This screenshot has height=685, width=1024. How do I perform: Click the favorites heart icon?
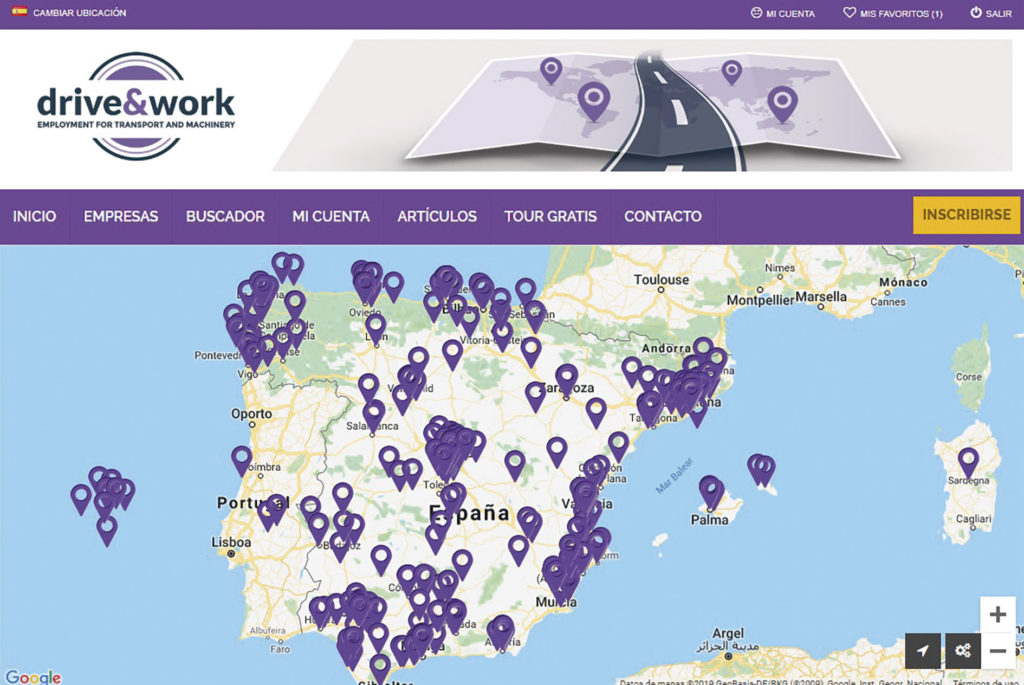point(849,12)
